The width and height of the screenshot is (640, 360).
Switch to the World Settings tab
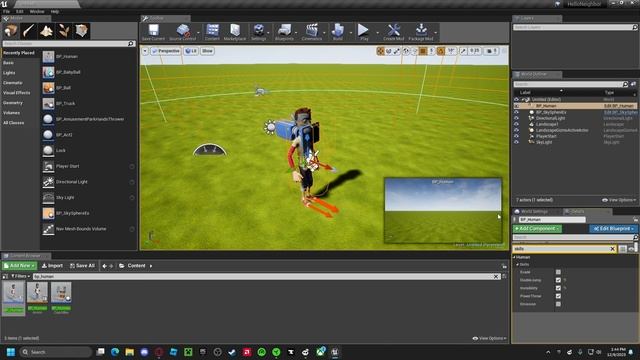(x=534, y=211)
